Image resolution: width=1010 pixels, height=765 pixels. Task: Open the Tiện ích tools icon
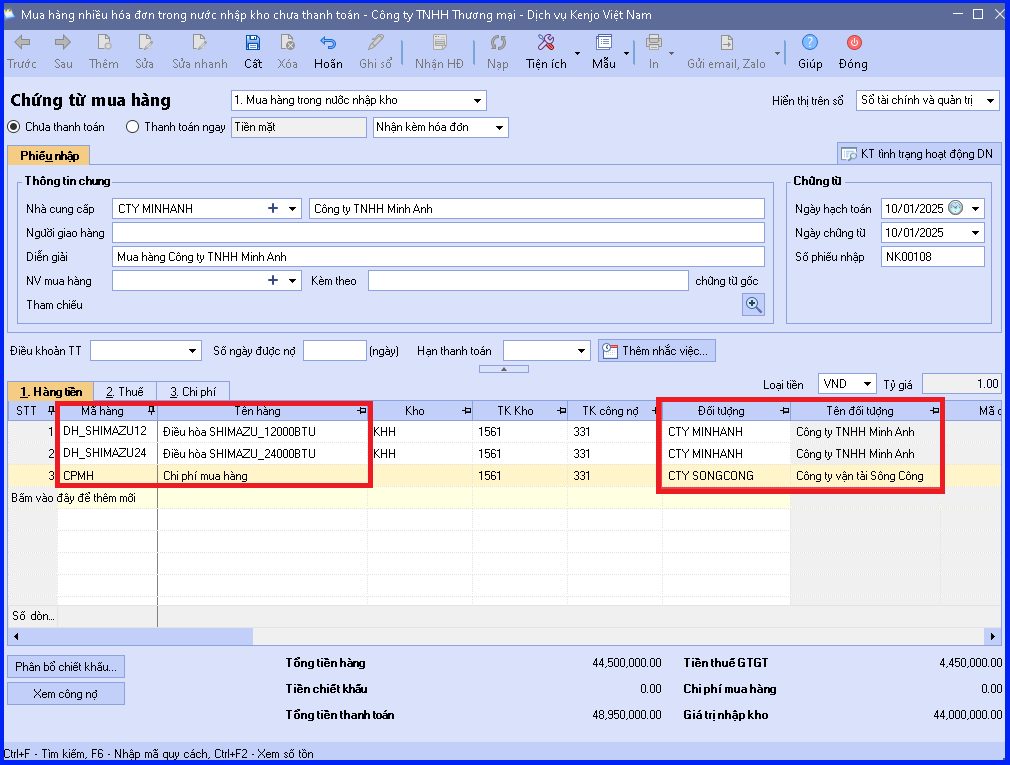pyautogui.click(x=546, y=43)
